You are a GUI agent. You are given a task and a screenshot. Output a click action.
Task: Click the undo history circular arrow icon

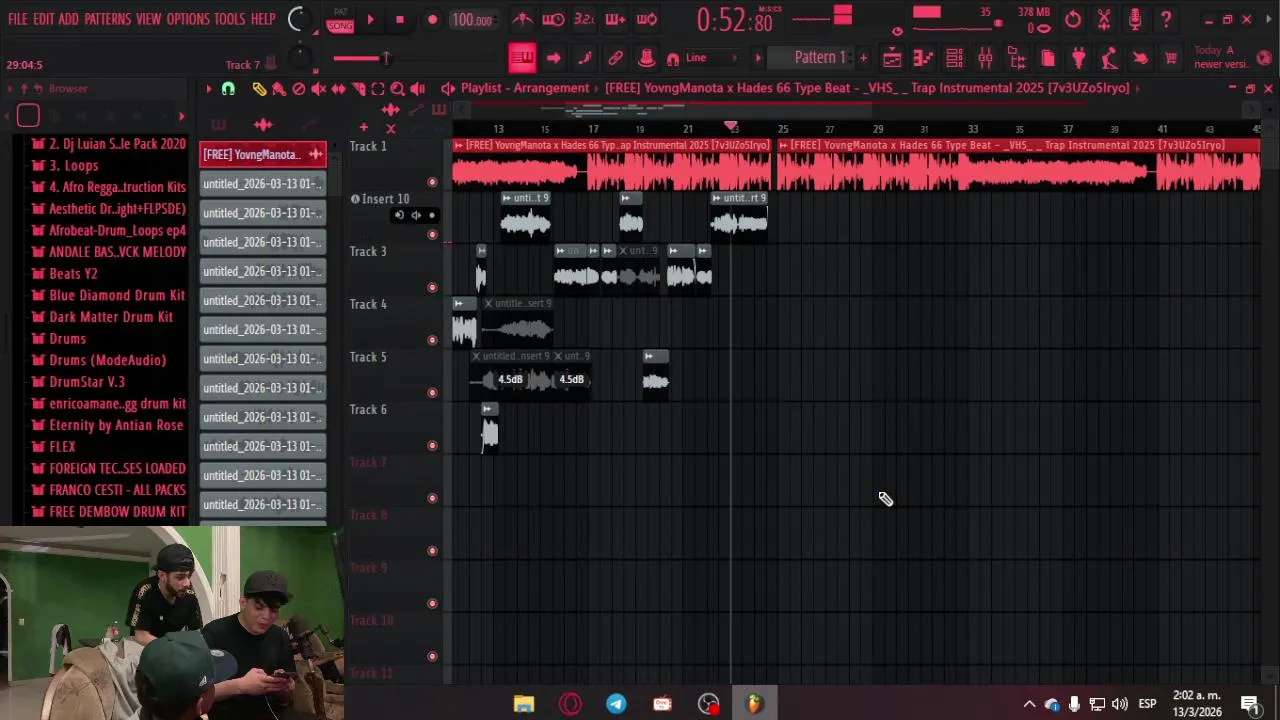[1073, 19]
